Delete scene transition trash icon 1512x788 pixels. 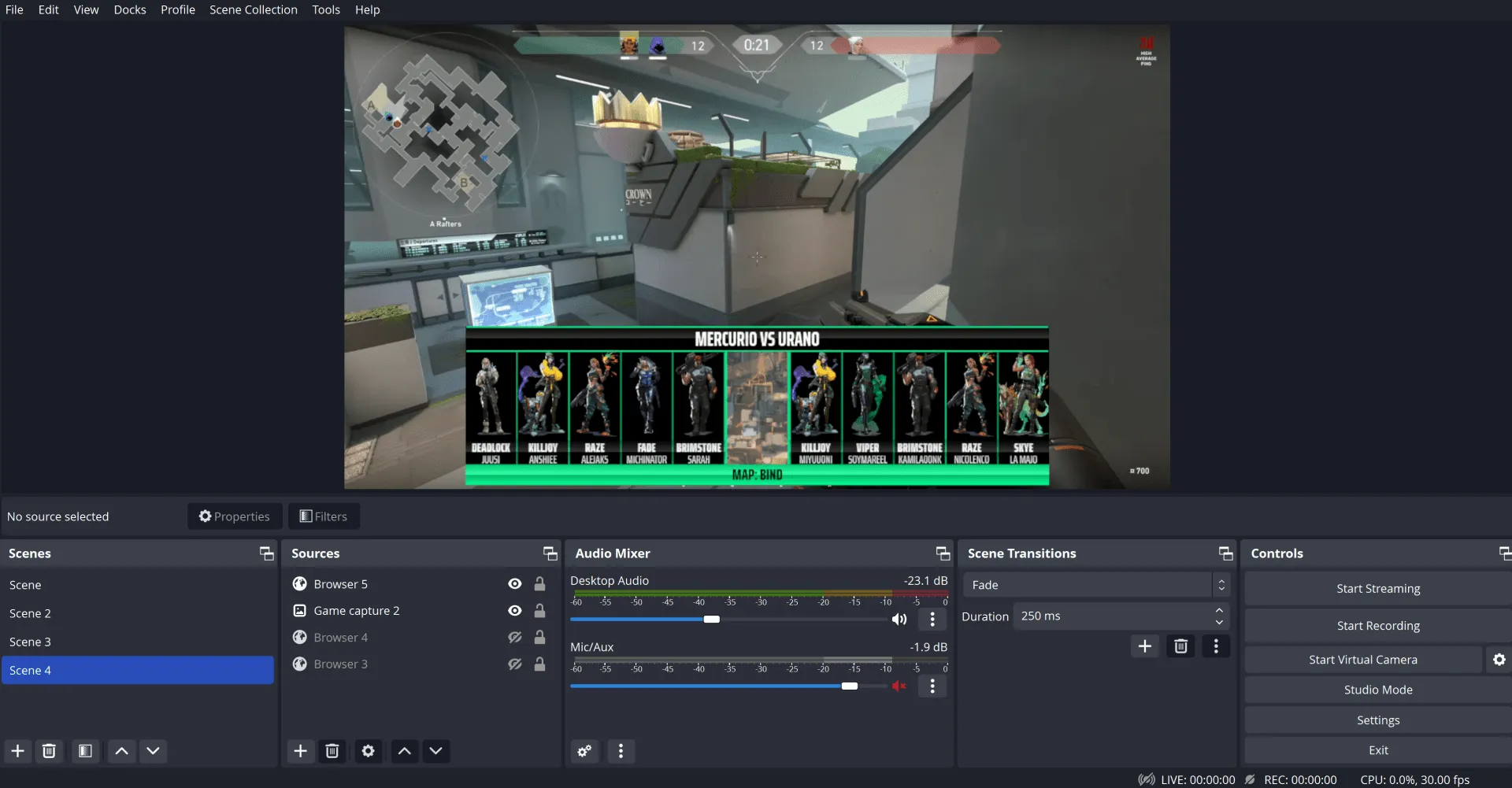1180,646
